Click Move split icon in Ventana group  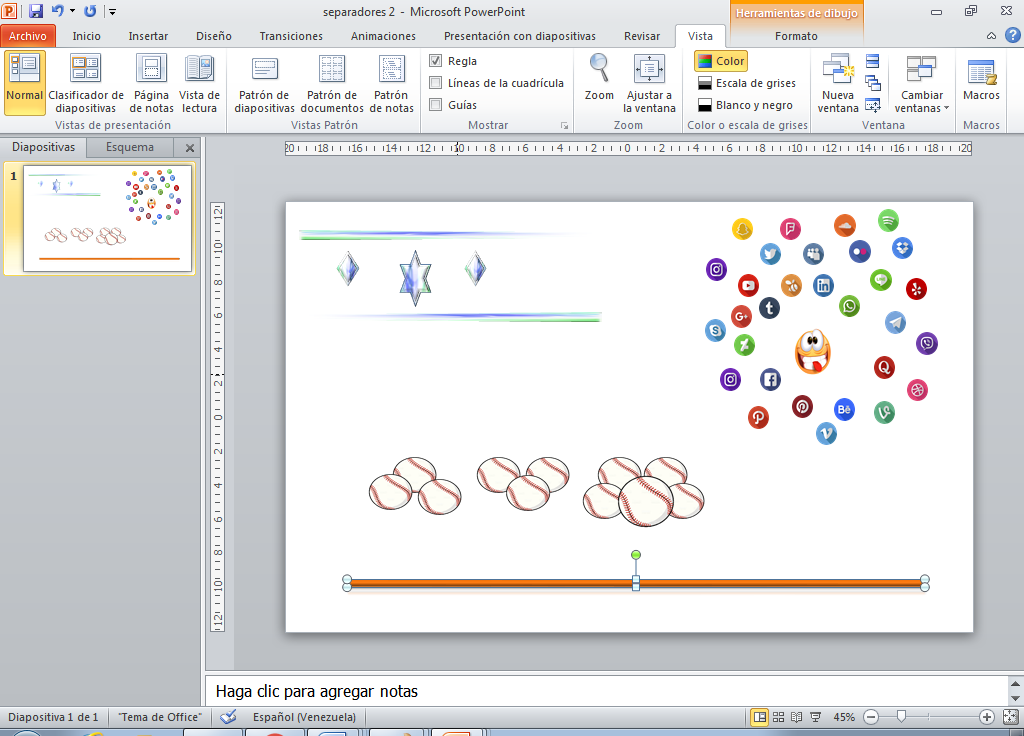872,104
